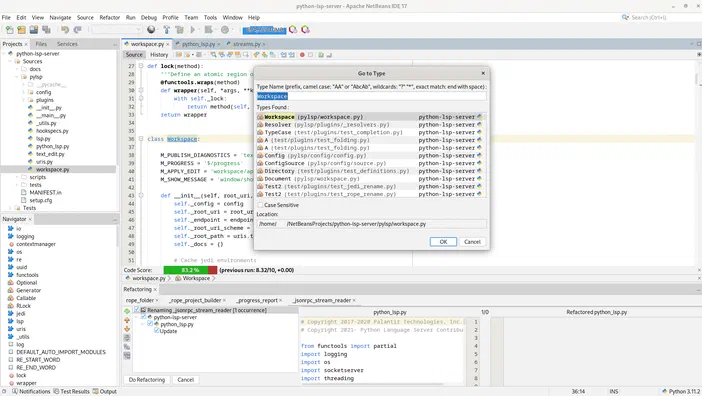This screenshot has width=702, height=396.
Task: Switch to the python_lsp.py editor tab
Action: pyautogui.click(x=198, y=44)
